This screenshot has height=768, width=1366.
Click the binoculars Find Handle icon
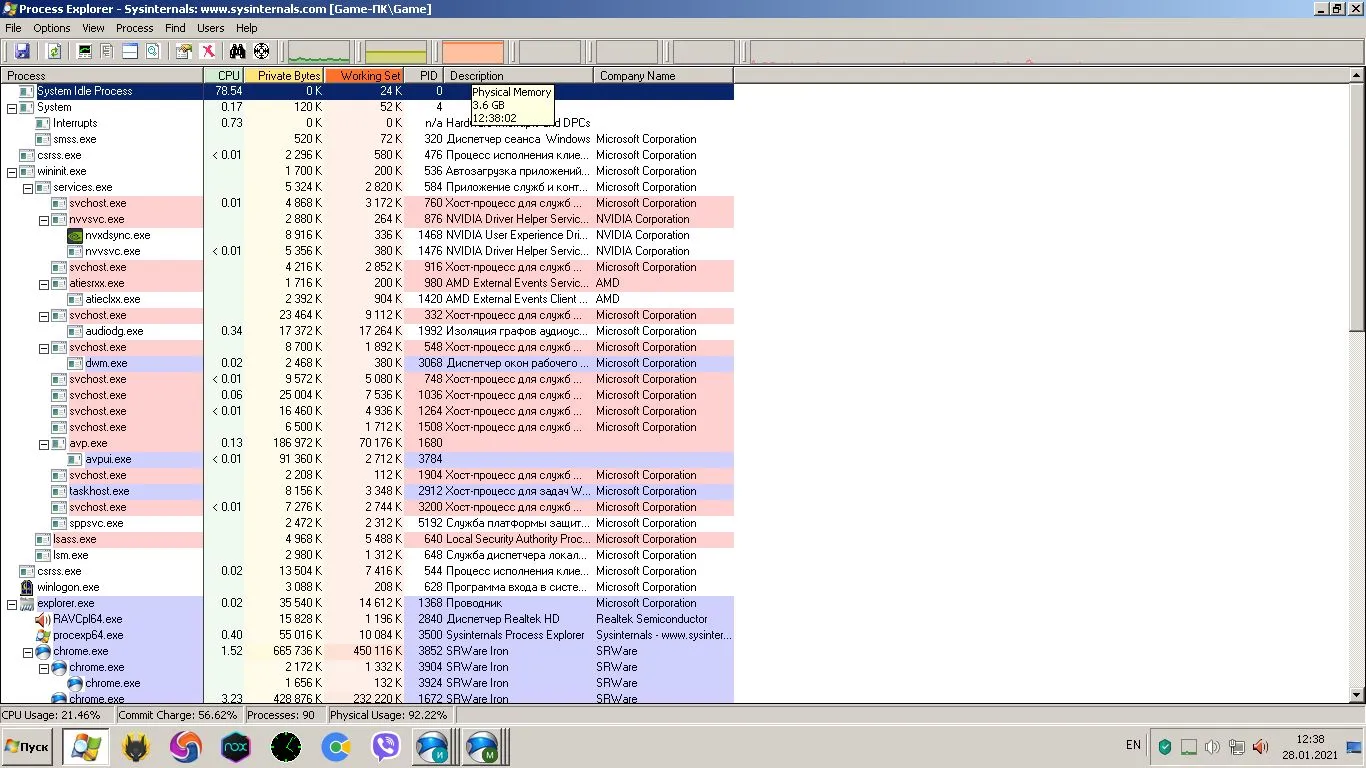238,51
